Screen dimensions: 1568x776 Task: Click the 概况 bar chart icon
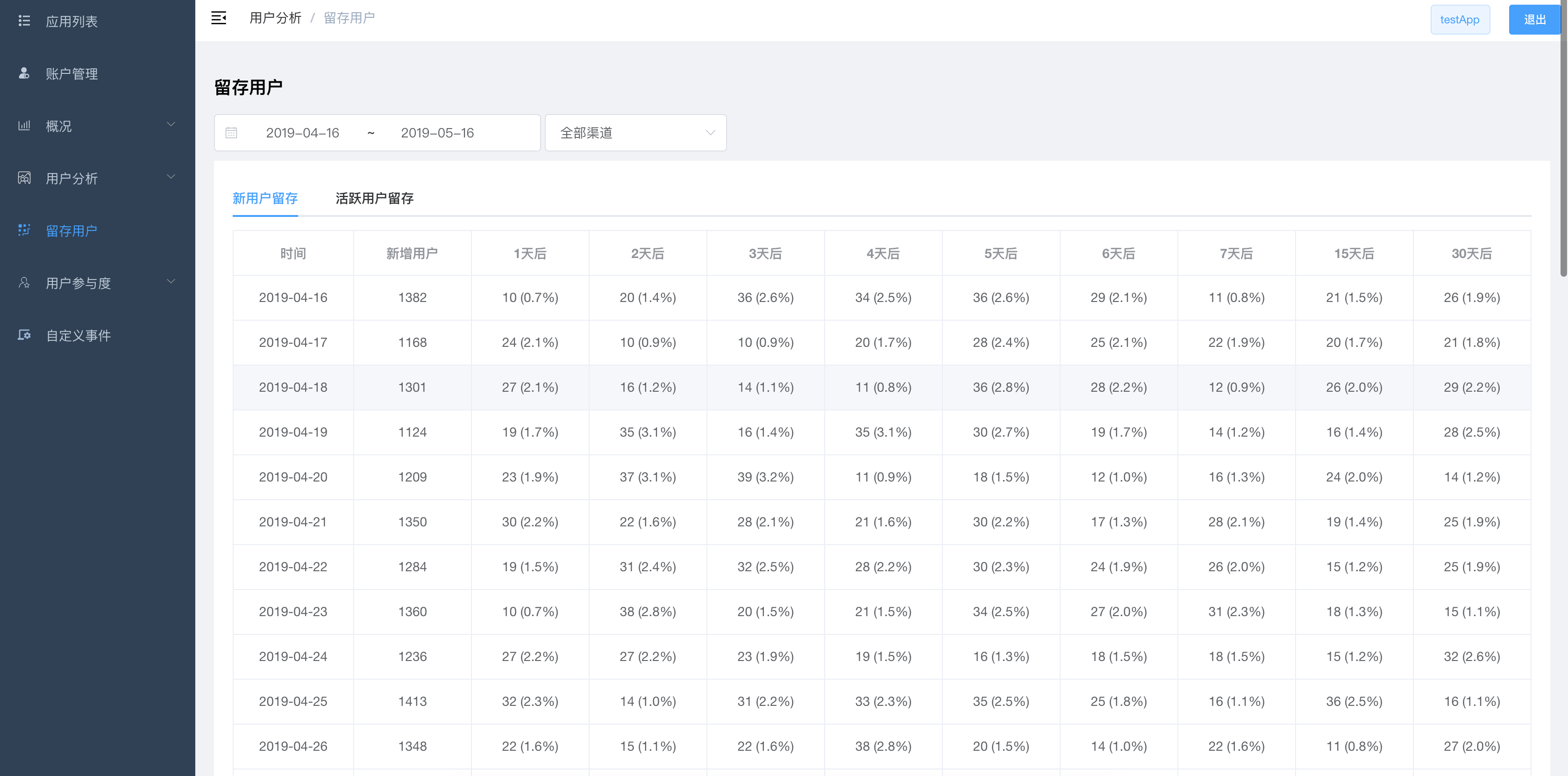[x=24, y=125]
